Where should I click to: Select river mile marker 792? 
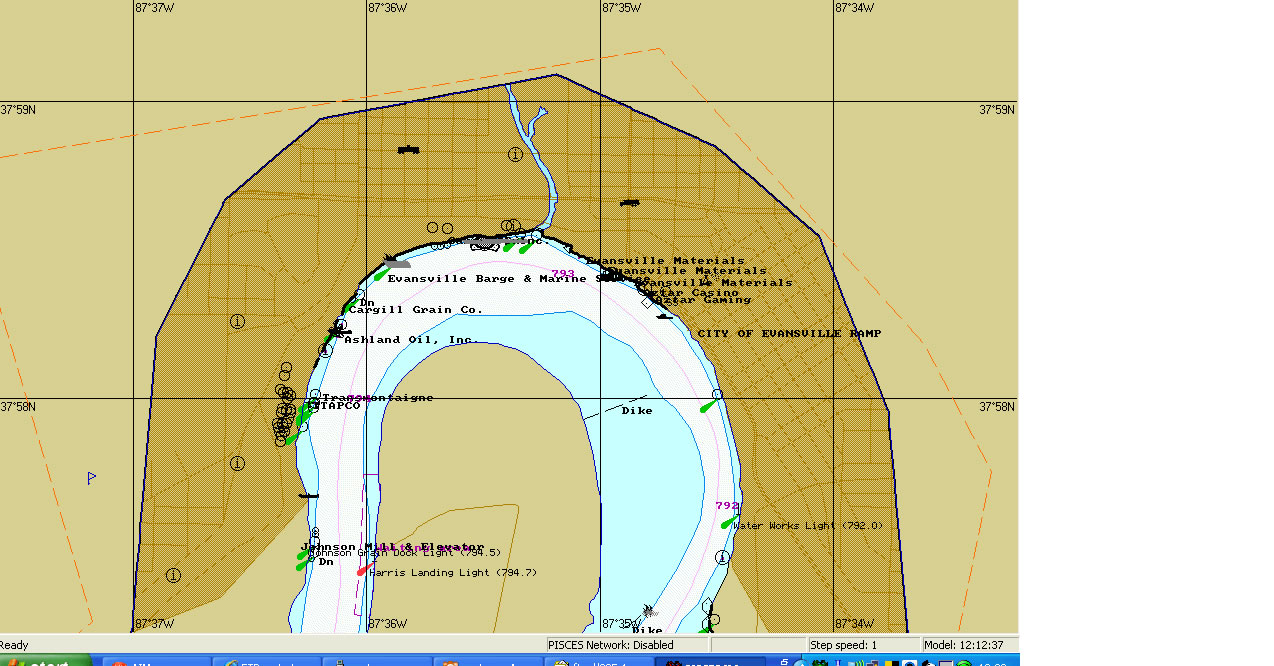727,506
